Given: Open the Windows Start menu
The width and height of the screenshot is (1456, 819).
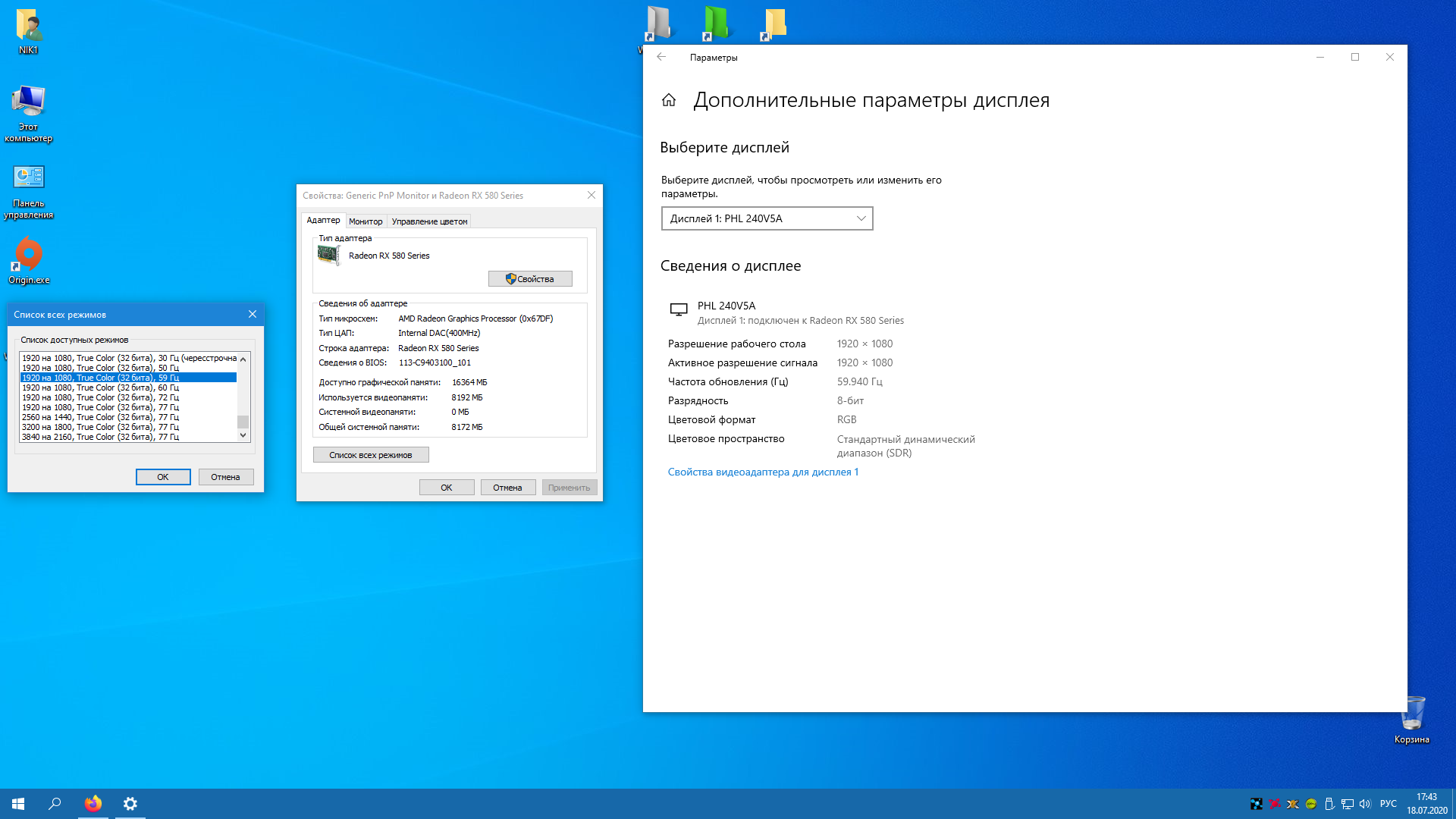Looking at the screenshot, I should (18, 804).
